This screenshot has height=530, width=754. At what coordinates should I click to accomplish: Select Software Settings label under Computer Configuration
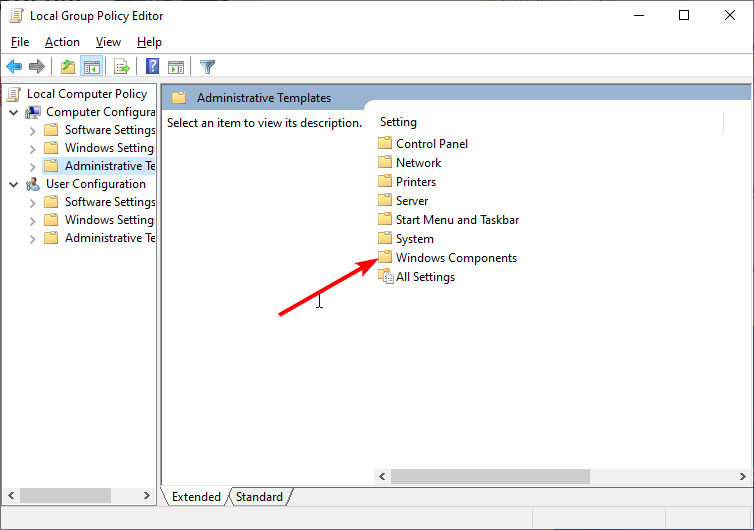click(110, 130)
